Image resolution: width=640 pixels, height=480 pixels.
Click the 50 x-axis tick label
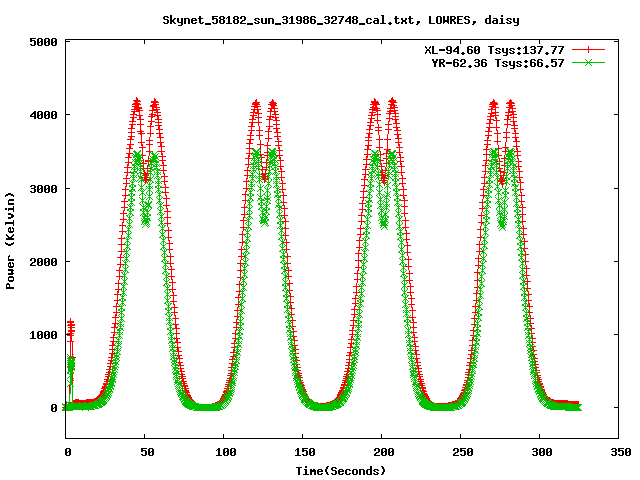[x=147, y=452]
